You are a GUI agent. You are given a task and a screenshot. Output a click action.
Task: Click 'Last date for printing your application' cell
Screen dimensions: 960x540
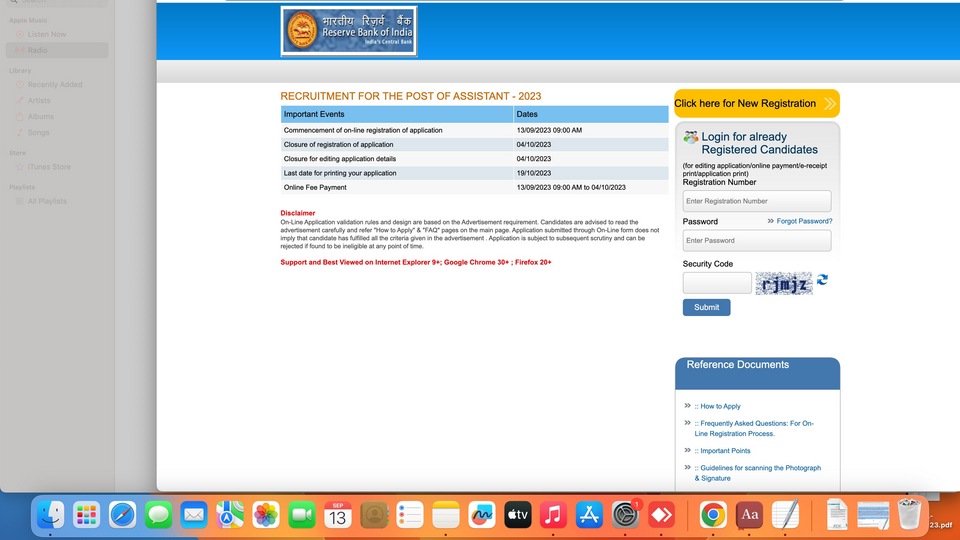(397, 173)
